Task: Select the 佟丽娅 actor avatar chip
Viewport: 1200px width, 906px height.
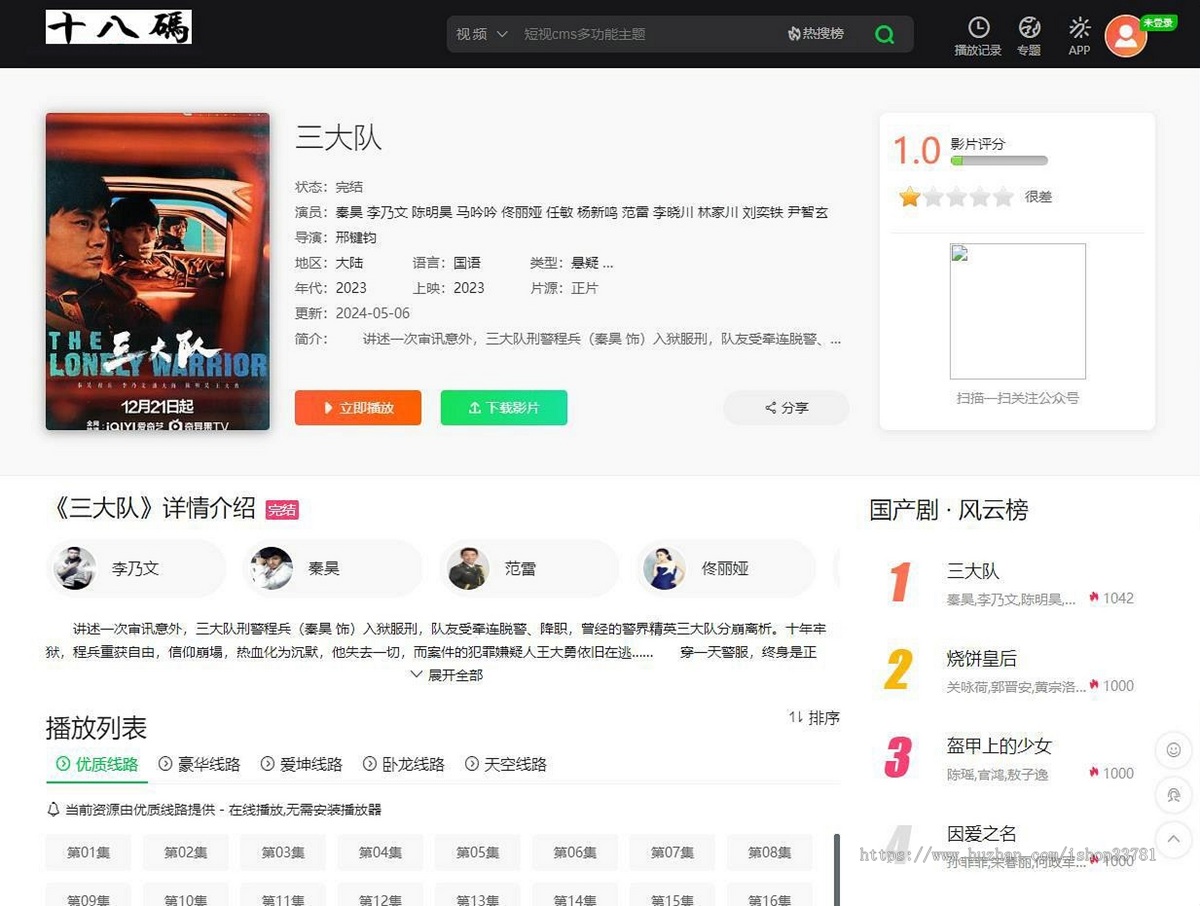Action: pyautogui.click(x=725, y=568)
